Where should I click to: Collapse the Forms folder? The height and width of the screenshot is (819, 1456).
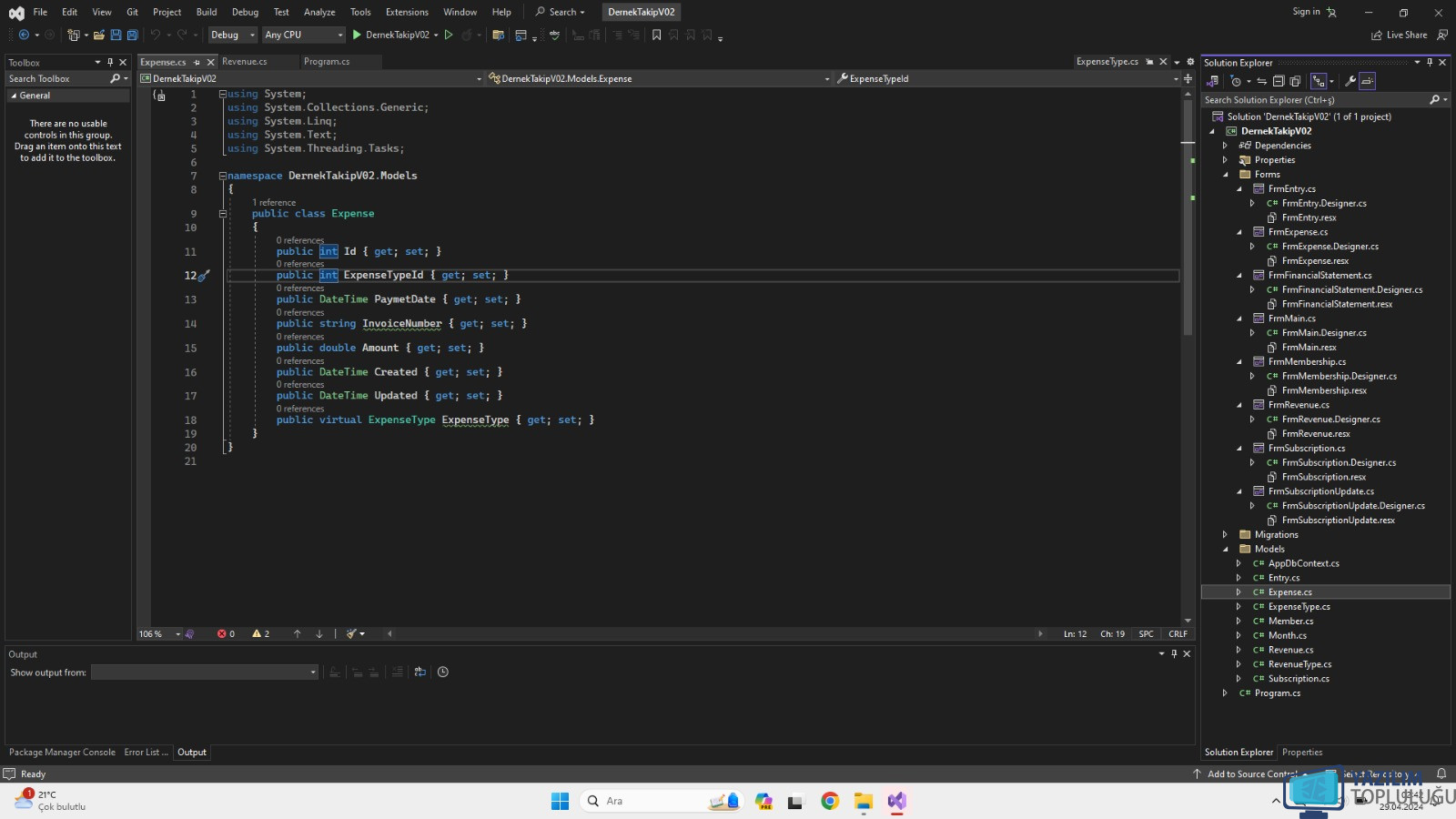click(x=1225, y=175)
